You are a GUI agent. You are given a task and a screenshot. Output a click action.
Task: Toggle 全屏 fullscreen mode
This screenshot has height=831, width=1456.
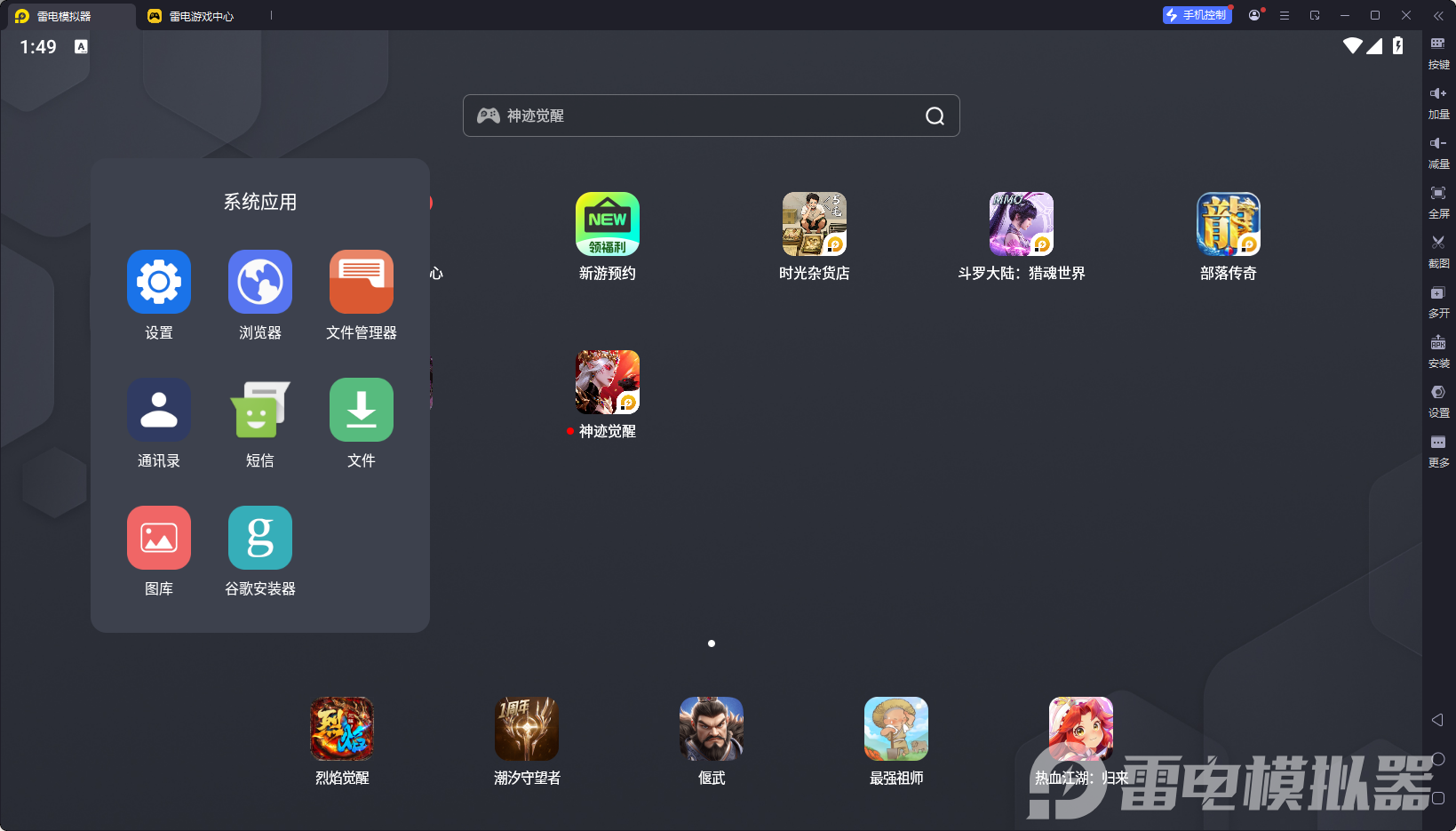point(1438,203)
